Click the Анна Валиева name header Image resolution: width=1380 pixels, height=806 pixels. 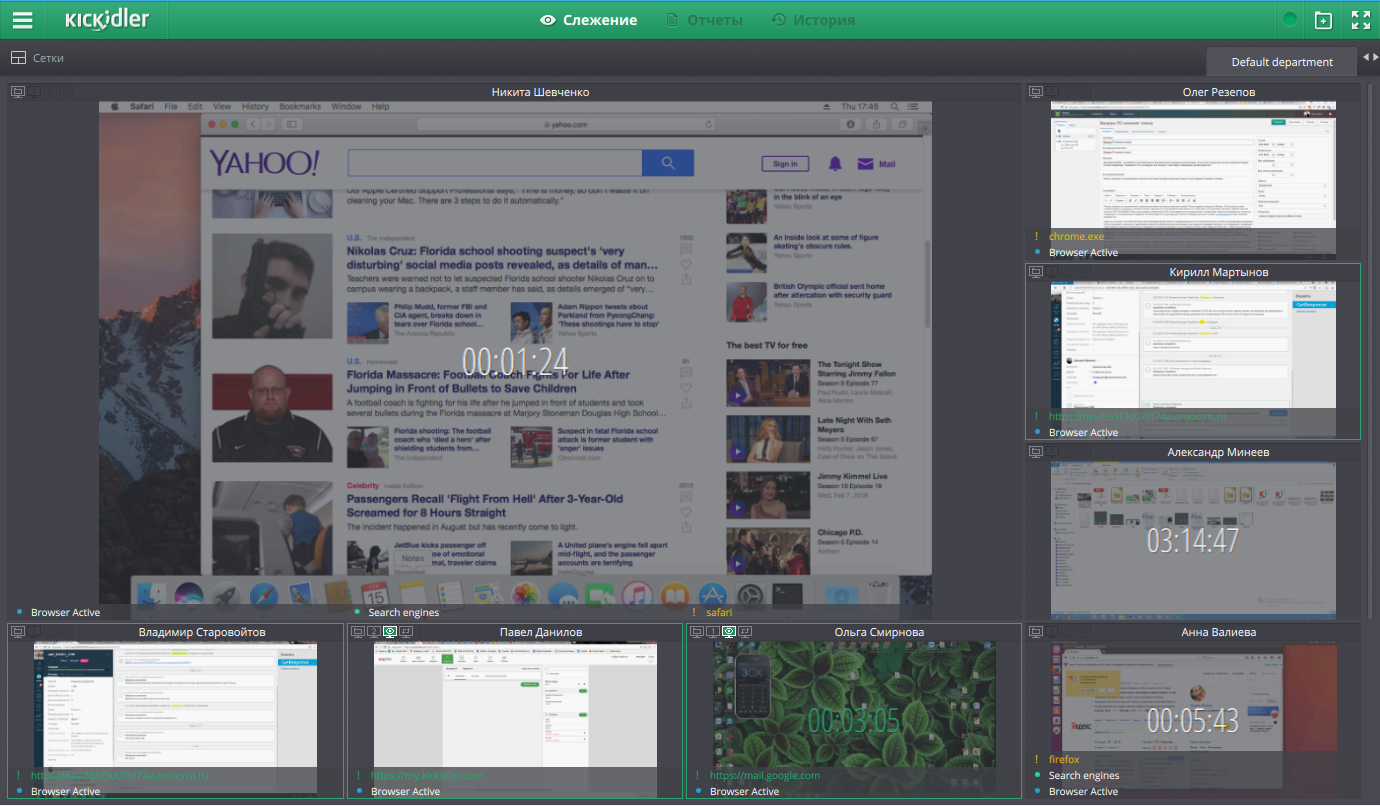point(1219,632)
